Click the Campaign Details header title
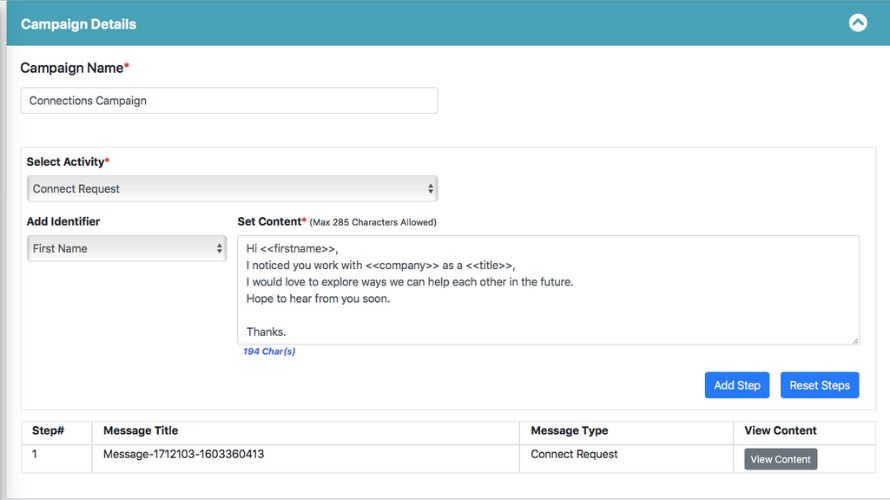 pos(78,24)
